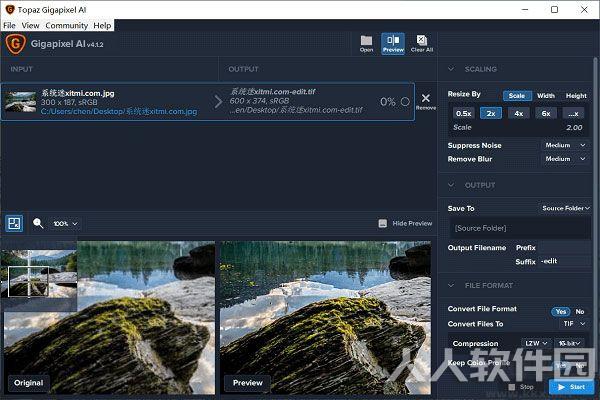Click the Gigapixel AI logo
Image resolution: width=600 pixels, height=400 pixels.
(x=16, y=44)
